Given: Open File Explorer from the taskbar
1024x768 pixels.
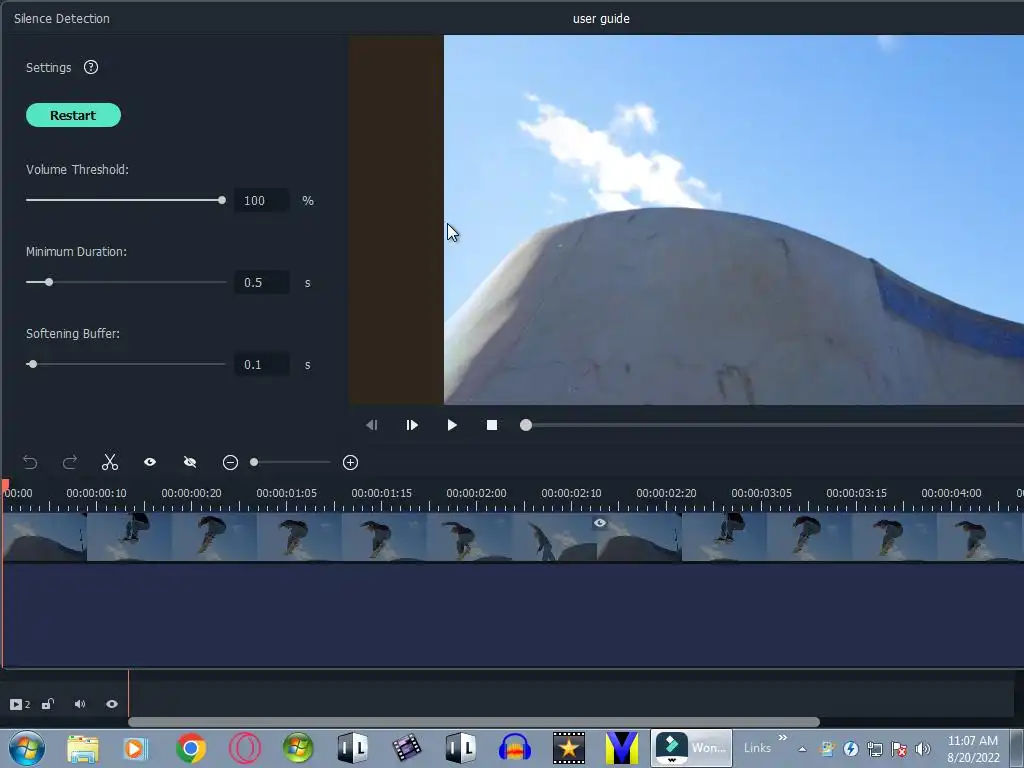Looking at the screenshot, I should pyautogui.click(x=83, y=748).
